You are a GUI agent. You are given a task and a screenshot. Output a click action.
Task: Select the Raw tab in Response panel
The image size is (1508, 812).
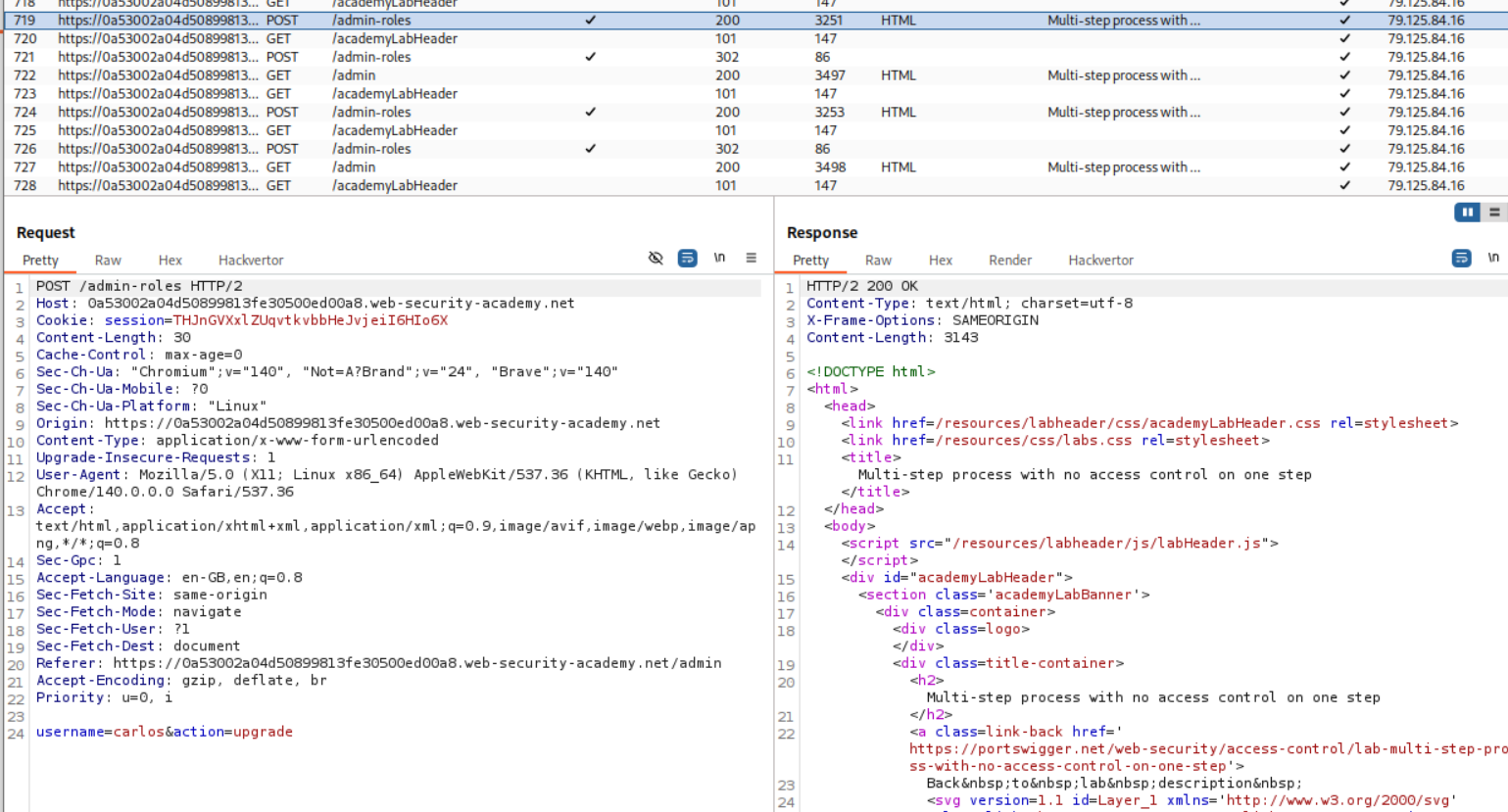pos(878,261)
